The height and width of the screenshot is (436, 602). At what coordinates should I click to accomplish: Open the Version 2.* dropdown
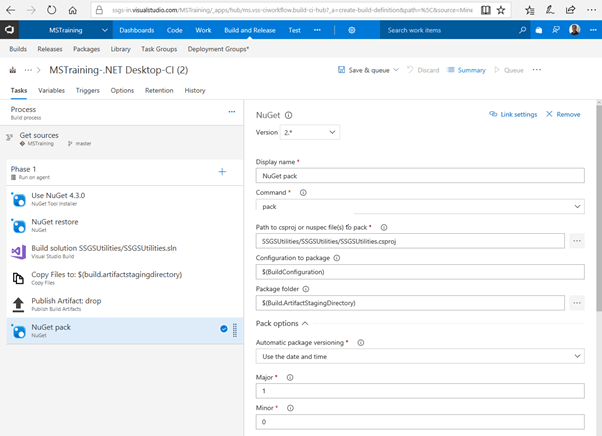tap(310, 132)
